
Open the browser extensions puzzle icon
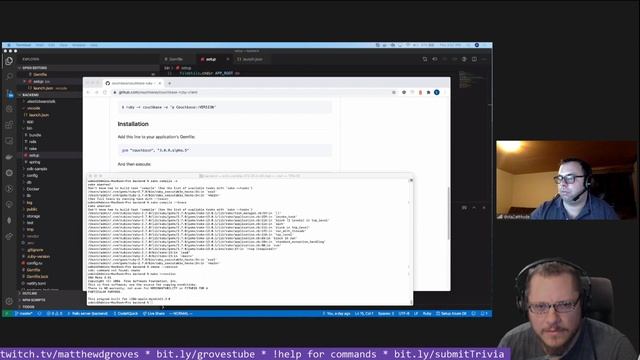428,92
